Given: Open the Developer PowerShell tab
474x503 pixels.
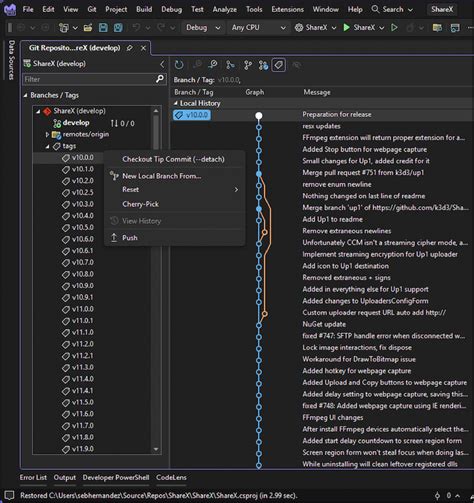Looking at the screenshot, I should click(116, 477).
